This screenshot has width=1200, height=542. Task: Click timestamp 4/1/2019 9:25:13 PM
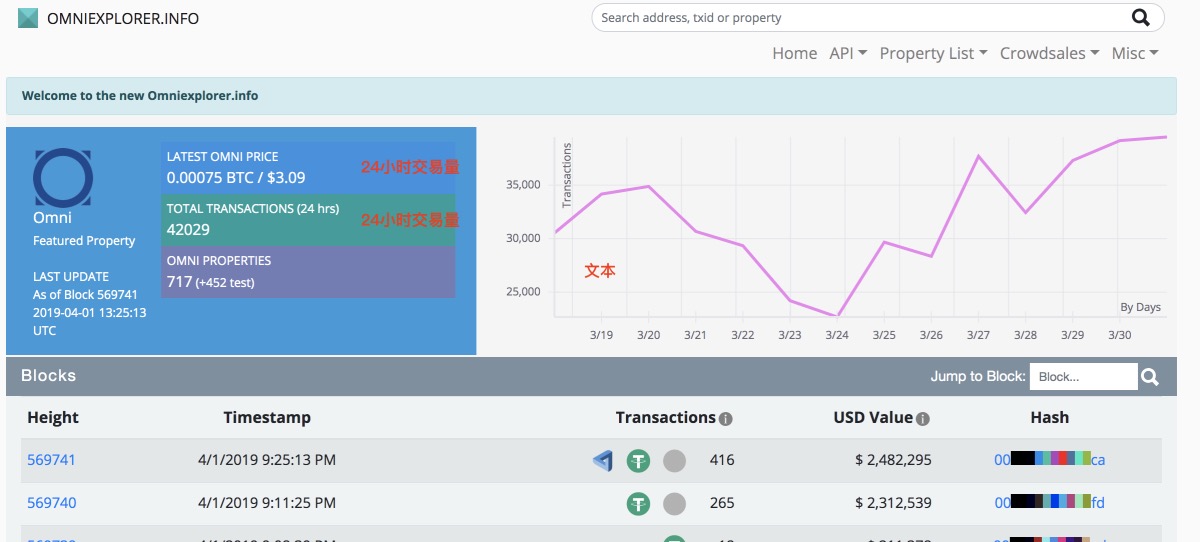267,460
